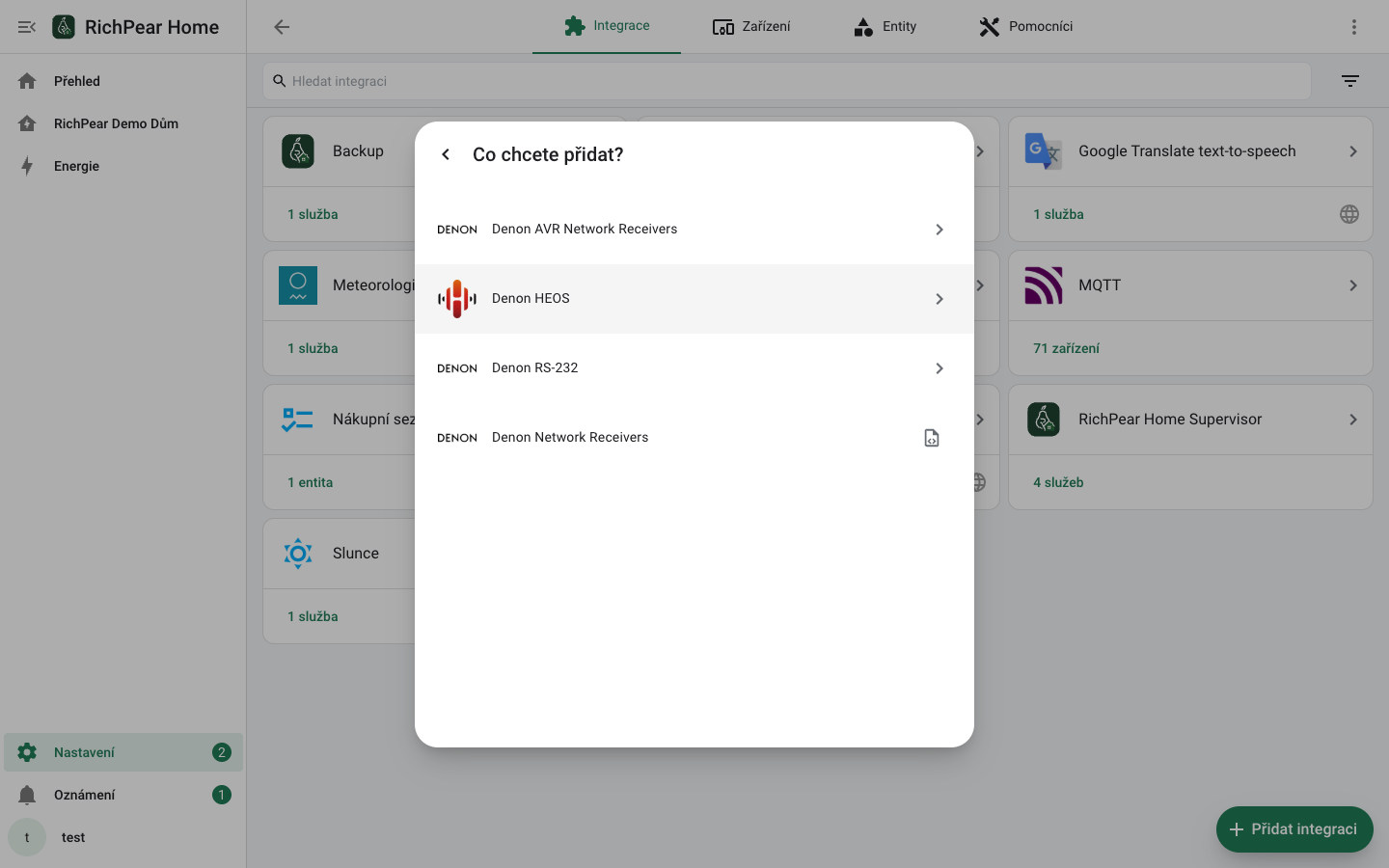The image size is (1389, 868).
Task: Click the Denon RS-232 logo
Action: point(457,368)
